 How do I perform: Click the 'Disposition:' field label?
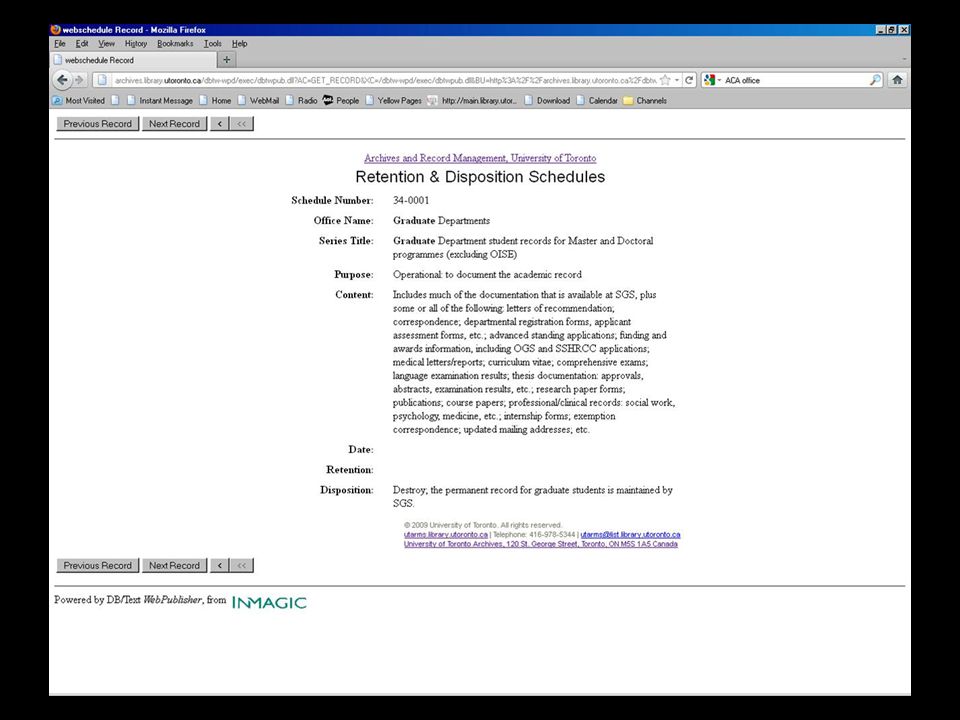(347, 490)
